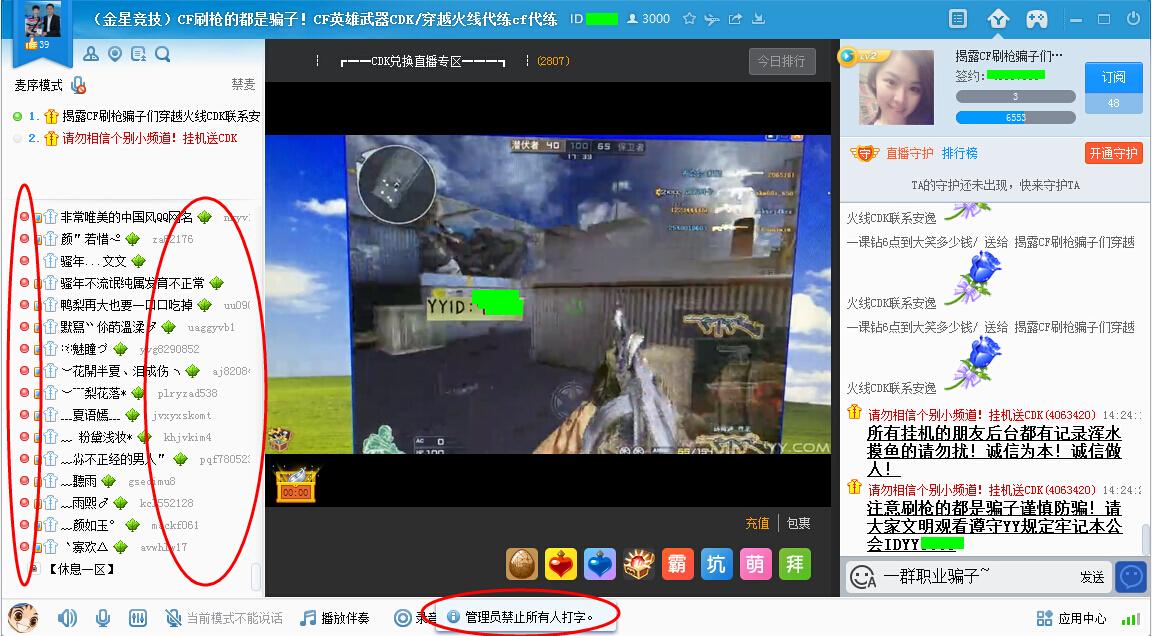Image resolution: width=1152 pixels, height=636 pixels.
Task: Open 麦序模式 mode dropdown
Action: [x=38, y=85]
